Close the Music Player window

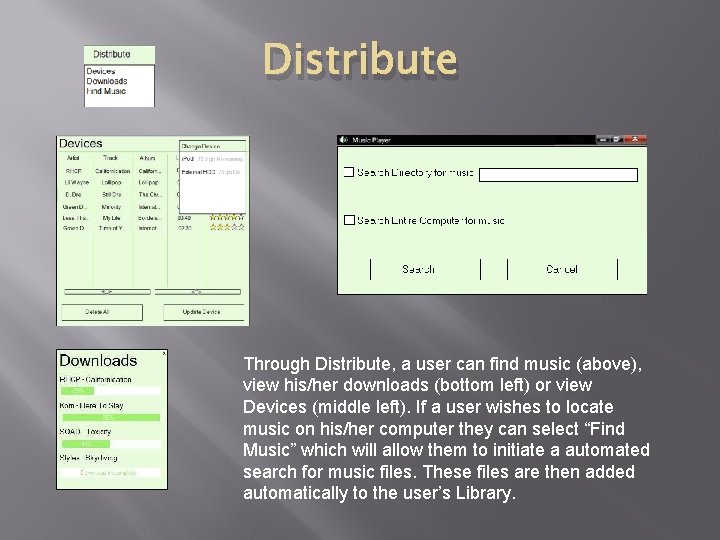pyautogui.click(x=636, y=139)
